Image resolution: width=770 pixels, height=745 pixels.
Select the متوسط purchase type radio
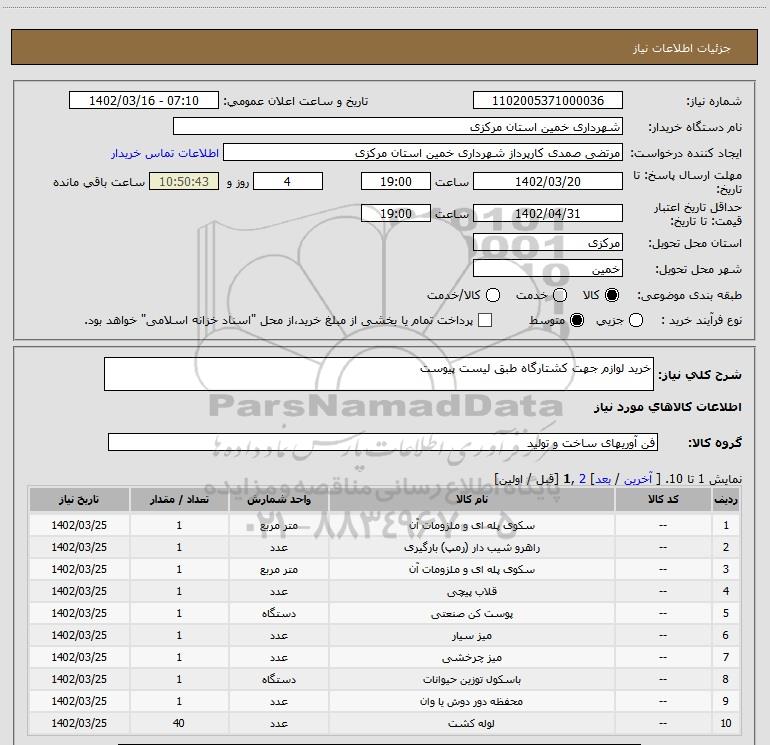pyautogui.click(x=577, y=321)
